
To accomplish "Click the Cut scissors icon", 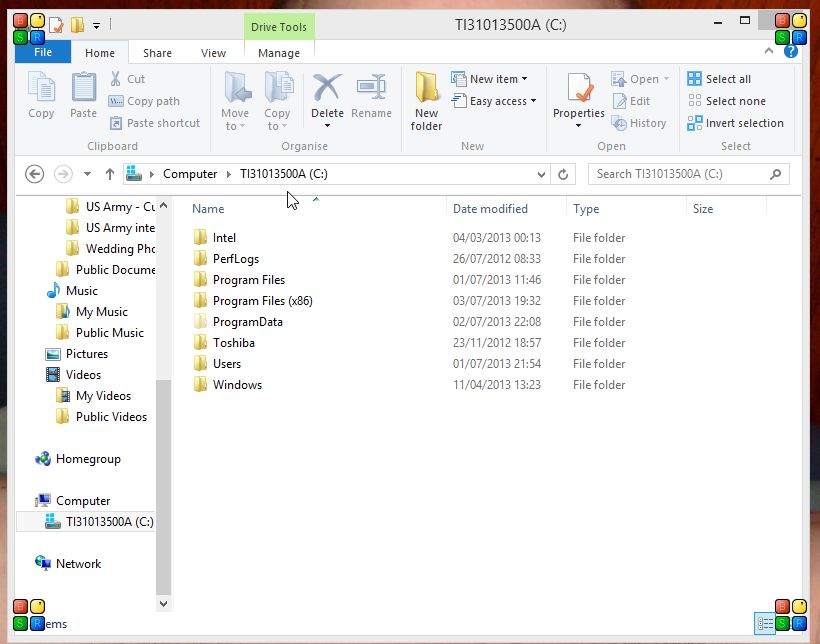I will (116, 79).
